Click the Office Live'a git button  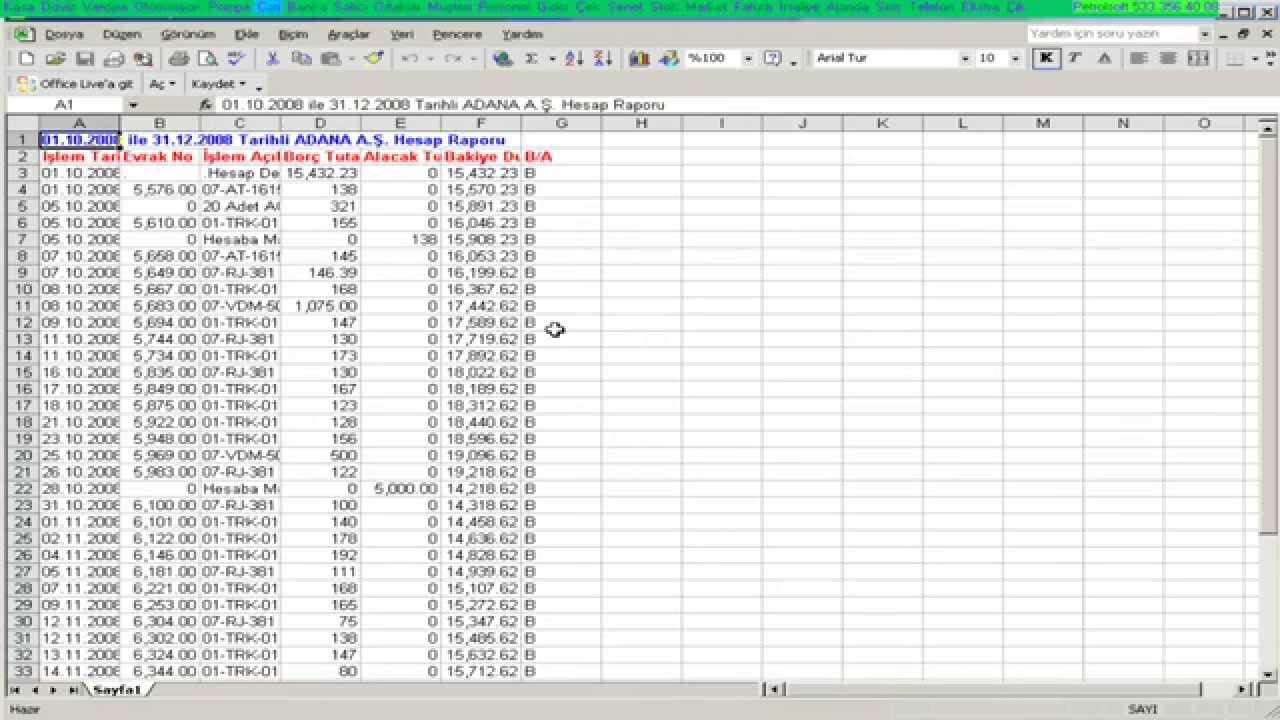click(x=76, y=84)
